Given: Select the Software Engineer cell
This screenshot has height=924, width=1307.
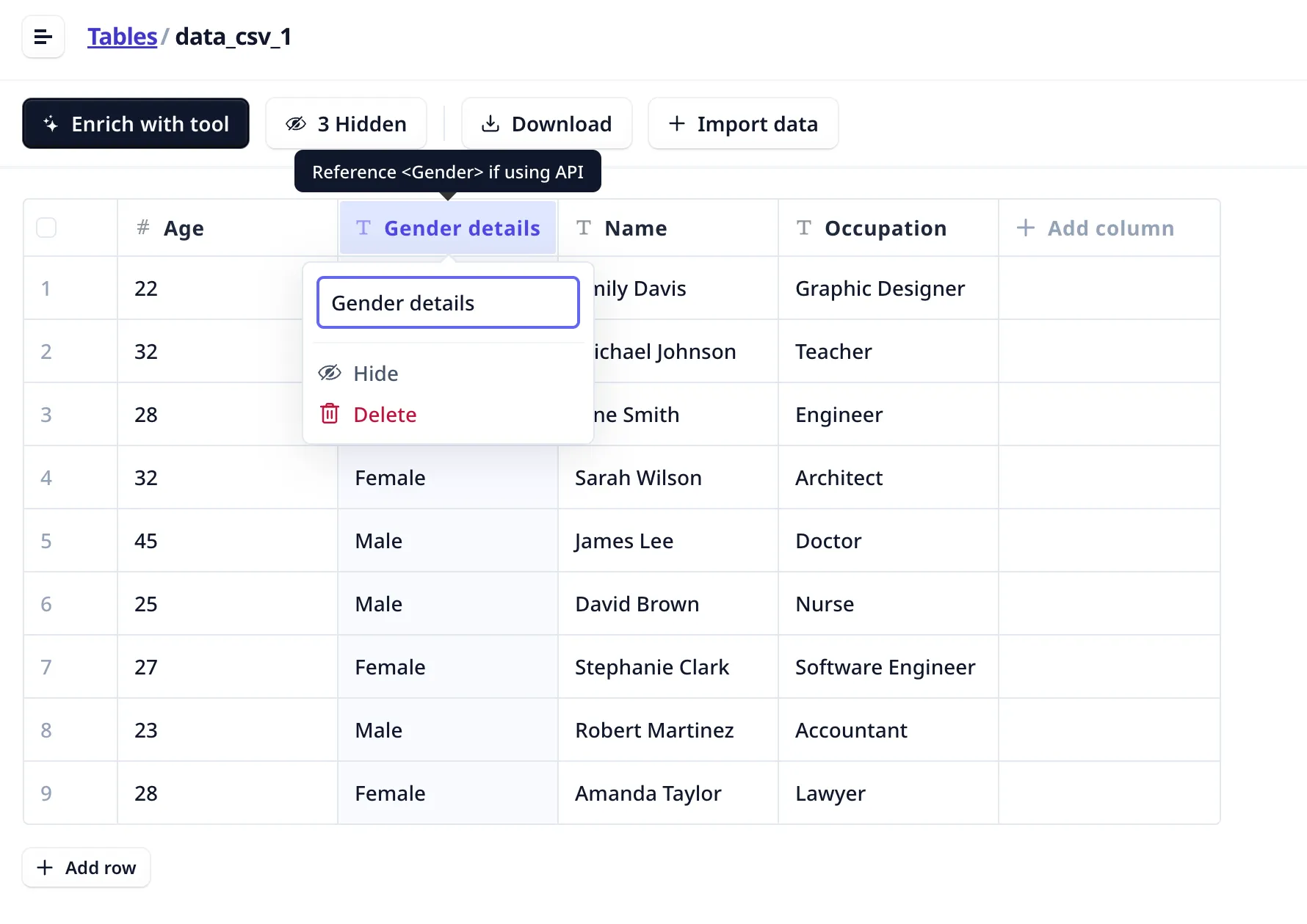Looking at the screenshot, I should click(x=886, y=667).
